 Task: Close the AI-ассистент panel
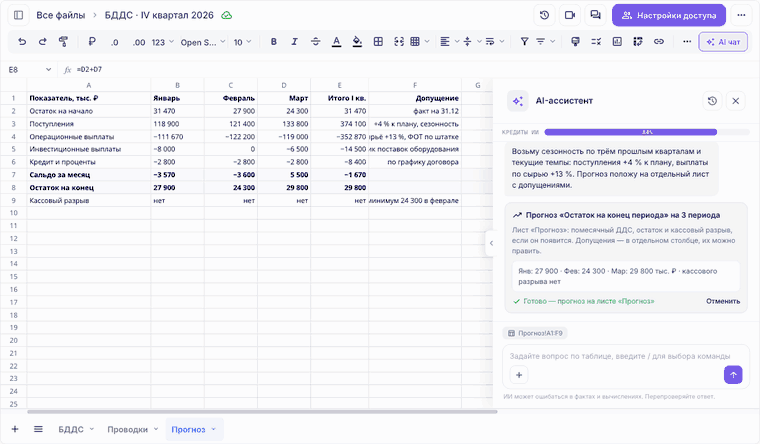pyautogui.click(x=735, y=101)
